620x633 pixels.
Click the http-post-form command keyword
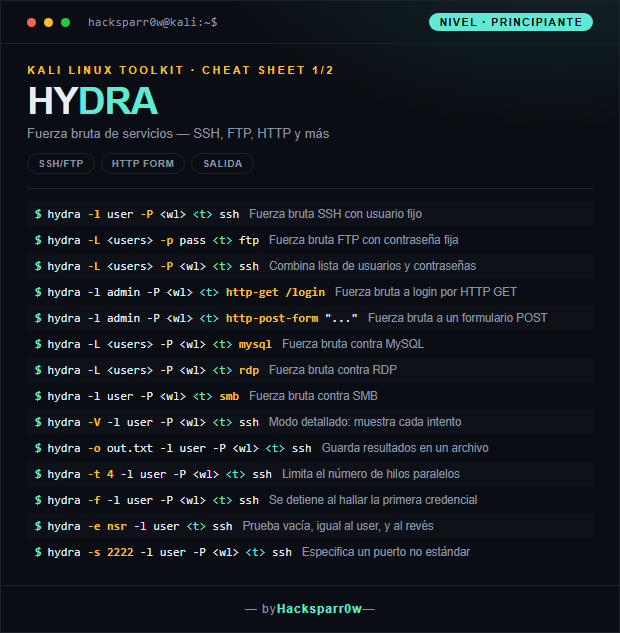272,318
